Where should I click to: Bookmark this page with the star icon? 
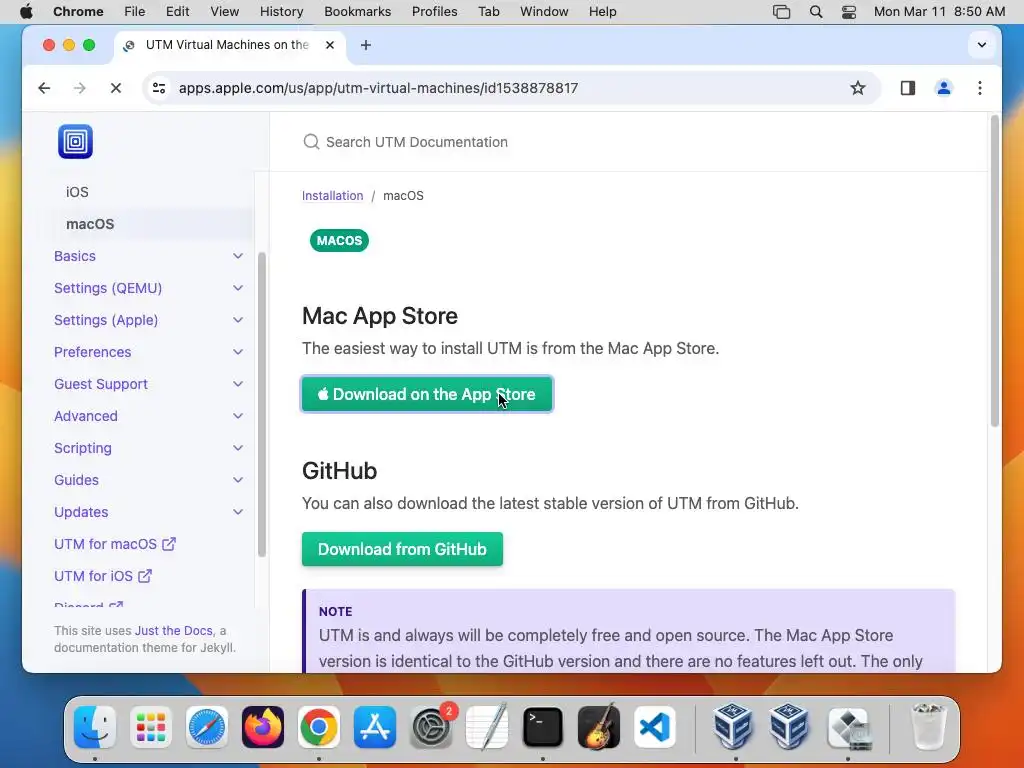pos(857,88)
